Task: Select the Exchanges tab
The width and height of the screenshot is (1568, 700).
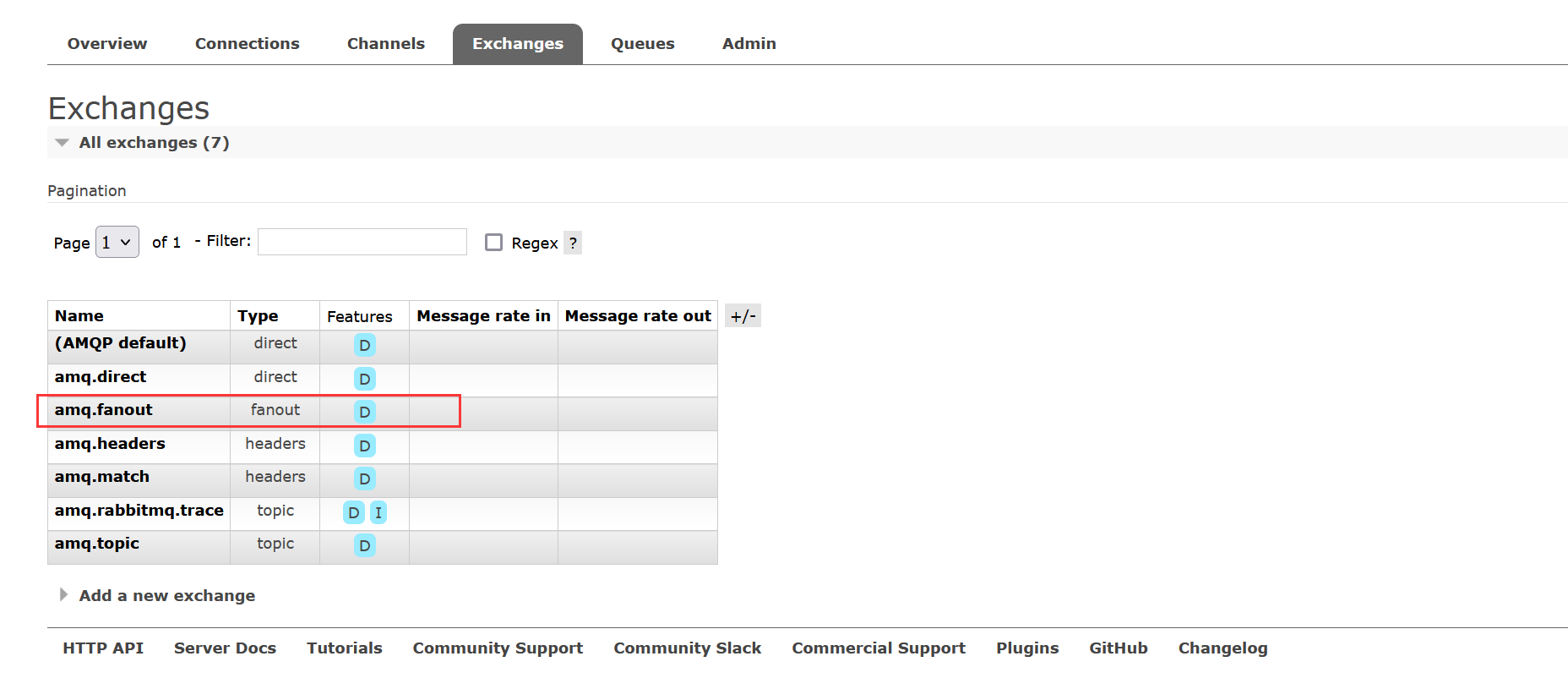Action: pos(518,44)
